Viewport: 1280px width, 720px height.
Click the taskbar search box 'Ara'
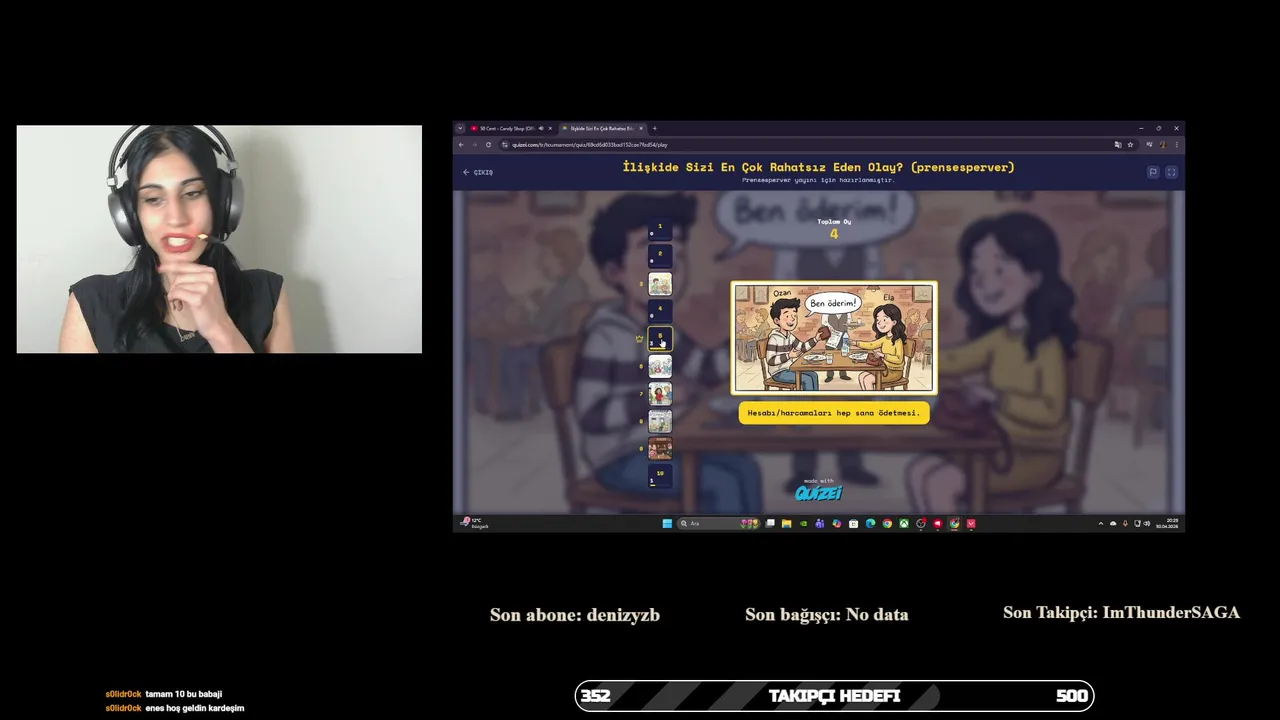coord(719,523)
